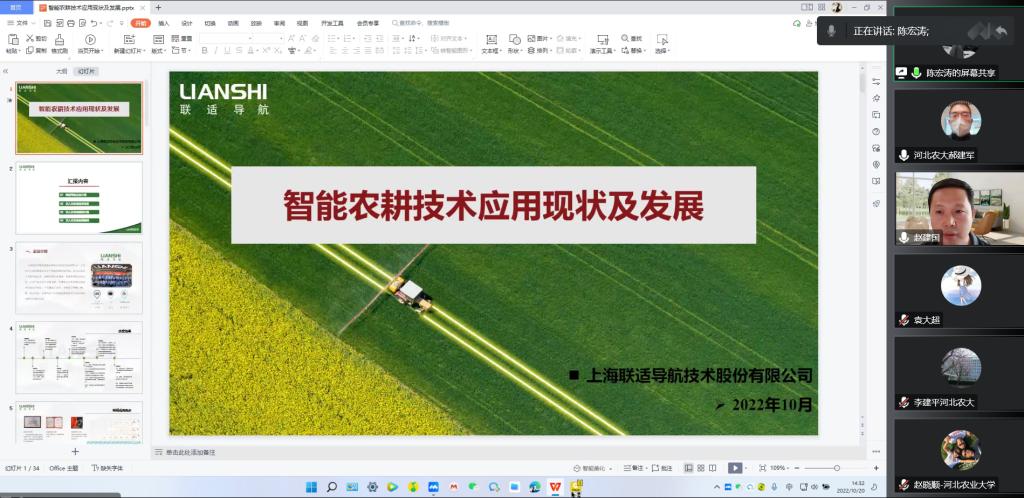Switch to Slide Sorter view in status bar
This screenshot has width=1024, height=498.
pos(701,468)
